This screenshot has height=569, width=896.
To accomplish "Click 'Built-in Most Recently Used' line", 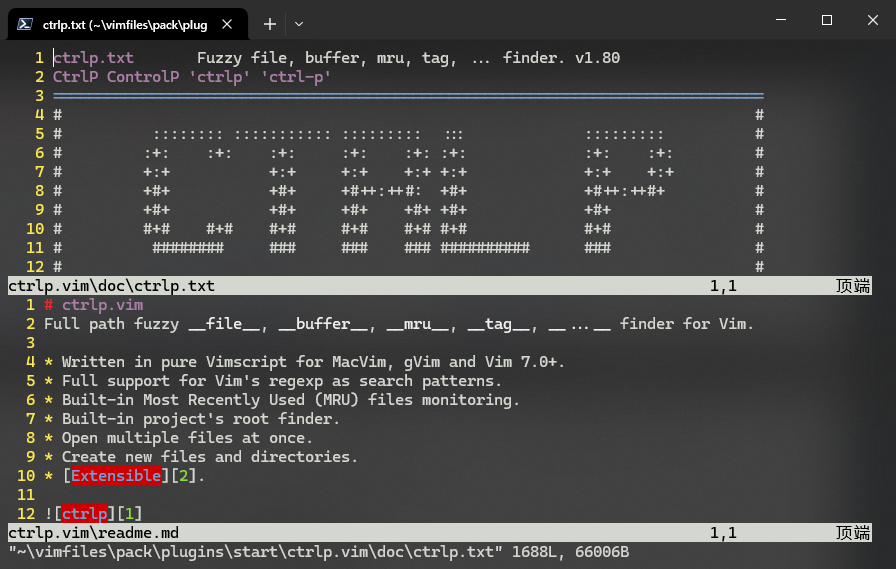I will (x=282, y=400).
